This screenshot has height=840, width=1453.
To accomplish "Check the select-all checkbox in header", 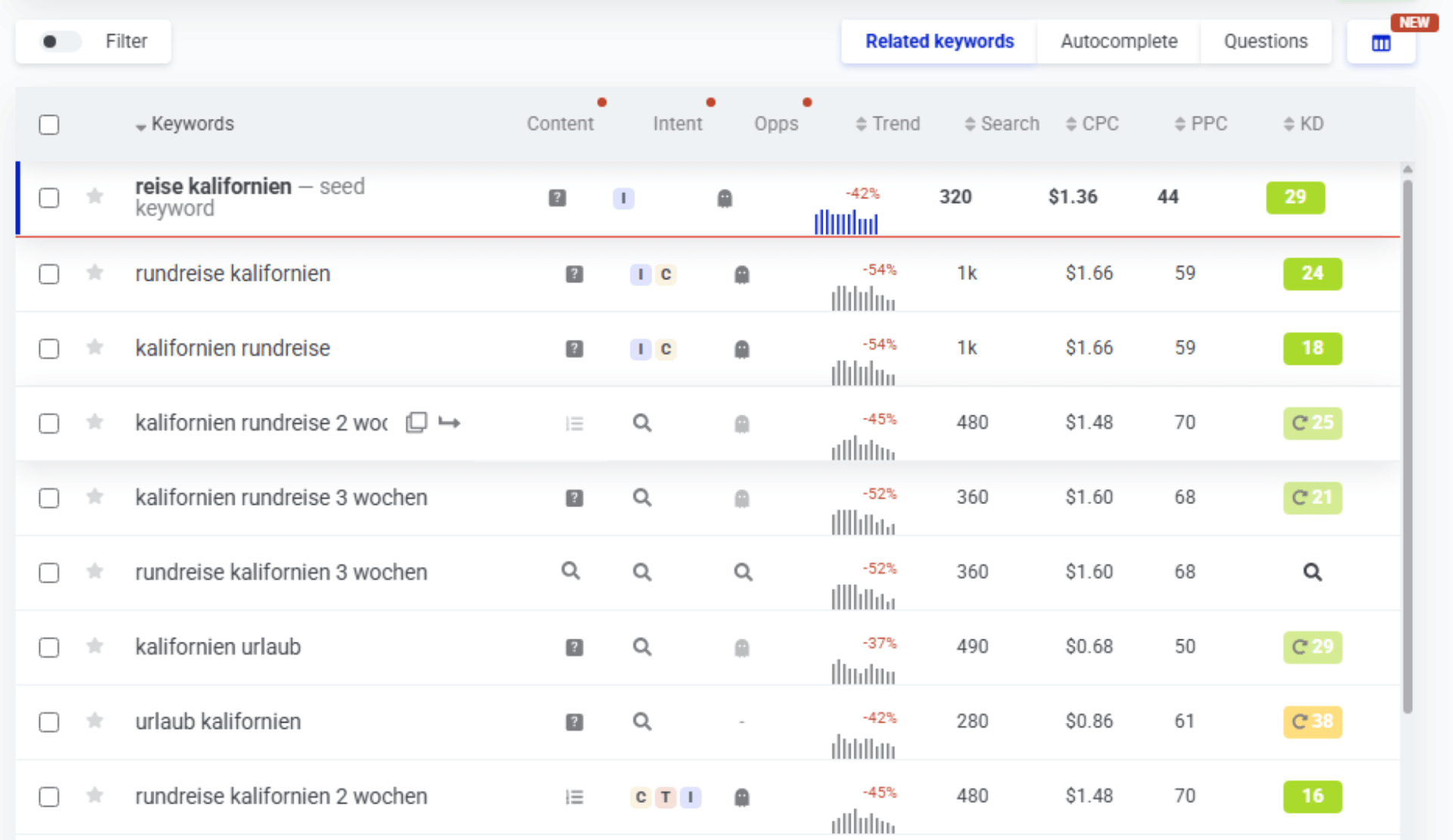I will (49, 124).
